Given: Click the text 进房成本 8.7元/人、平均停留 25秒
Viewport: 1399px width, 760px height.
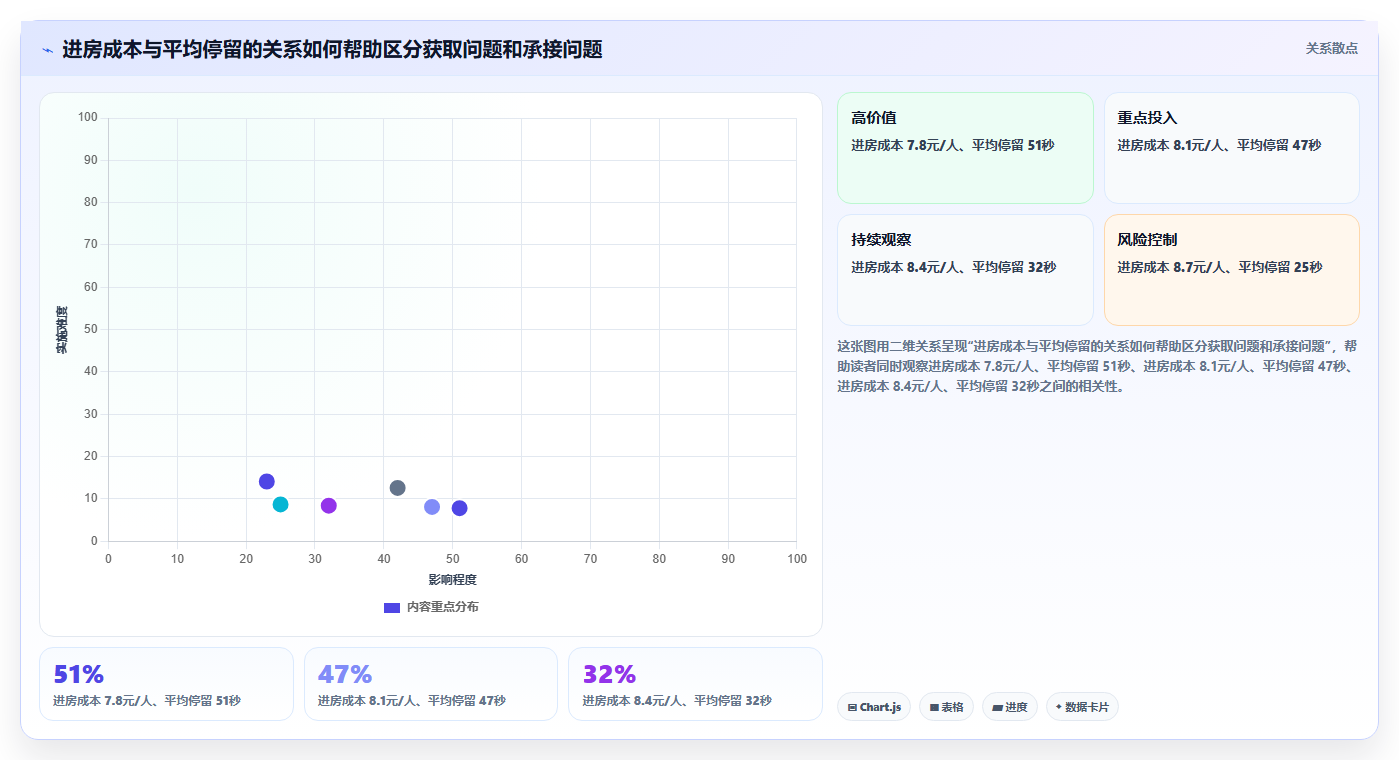Looking at the screenshot, I should (x=1219, y=267).
